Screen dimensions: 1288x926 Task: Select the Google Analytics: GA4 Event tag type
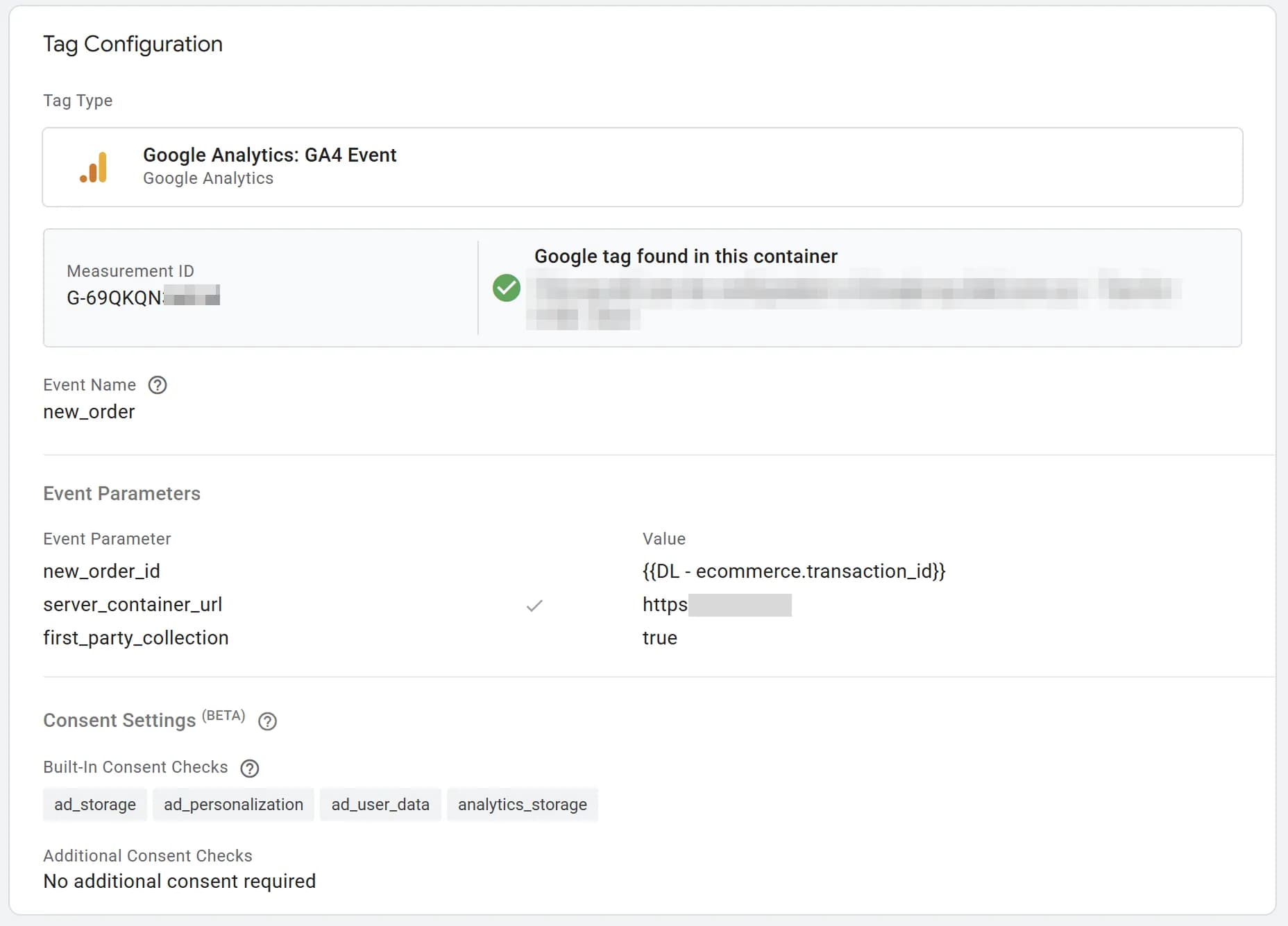(269, 155)
